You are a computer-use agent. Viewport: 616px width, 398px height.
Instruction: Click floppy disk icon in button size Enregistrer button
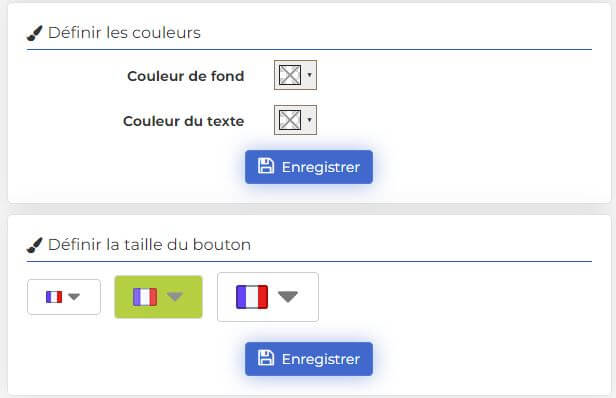266,358
